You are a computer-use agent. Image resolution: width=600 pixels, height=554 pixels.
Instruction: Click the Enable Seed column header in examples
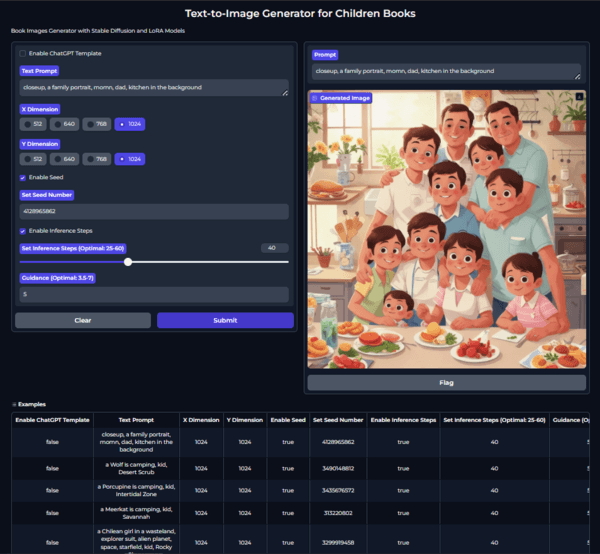click(x=288, y=420)
